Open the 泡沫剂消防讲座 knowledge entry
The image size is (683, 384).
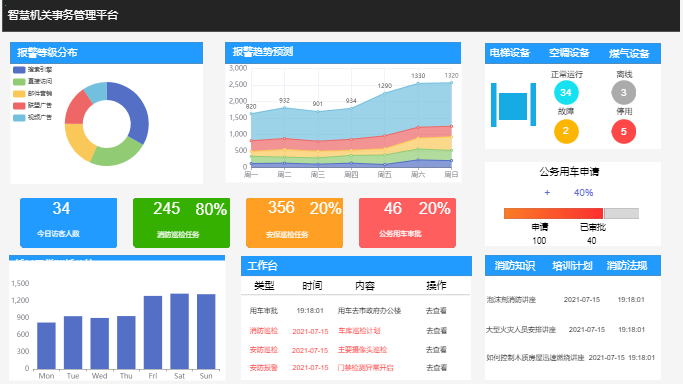511,300
